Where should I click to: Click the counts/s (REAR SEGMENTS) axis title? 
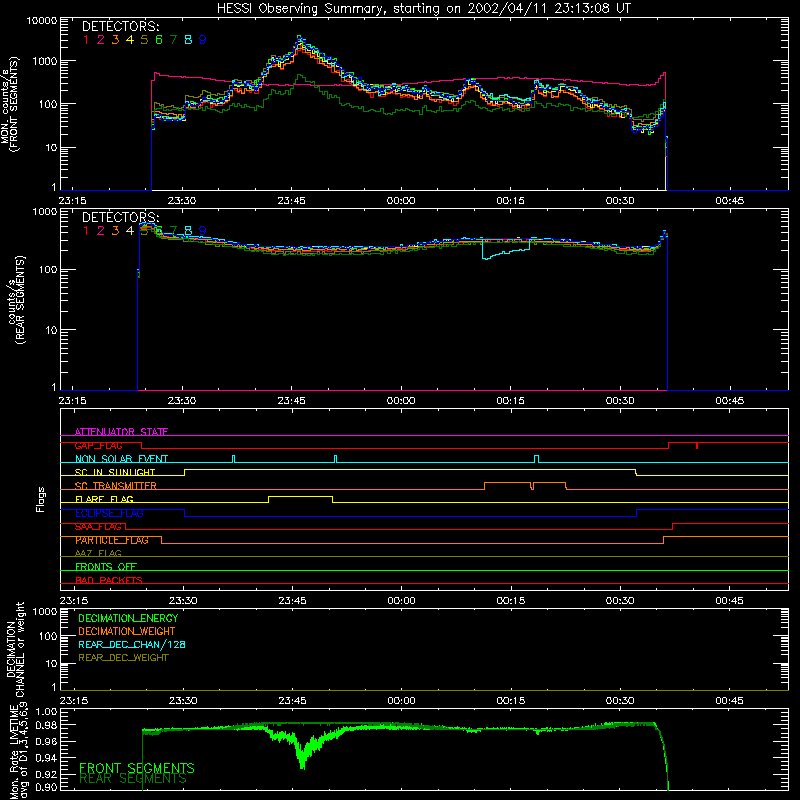click(x=16, y=300)
